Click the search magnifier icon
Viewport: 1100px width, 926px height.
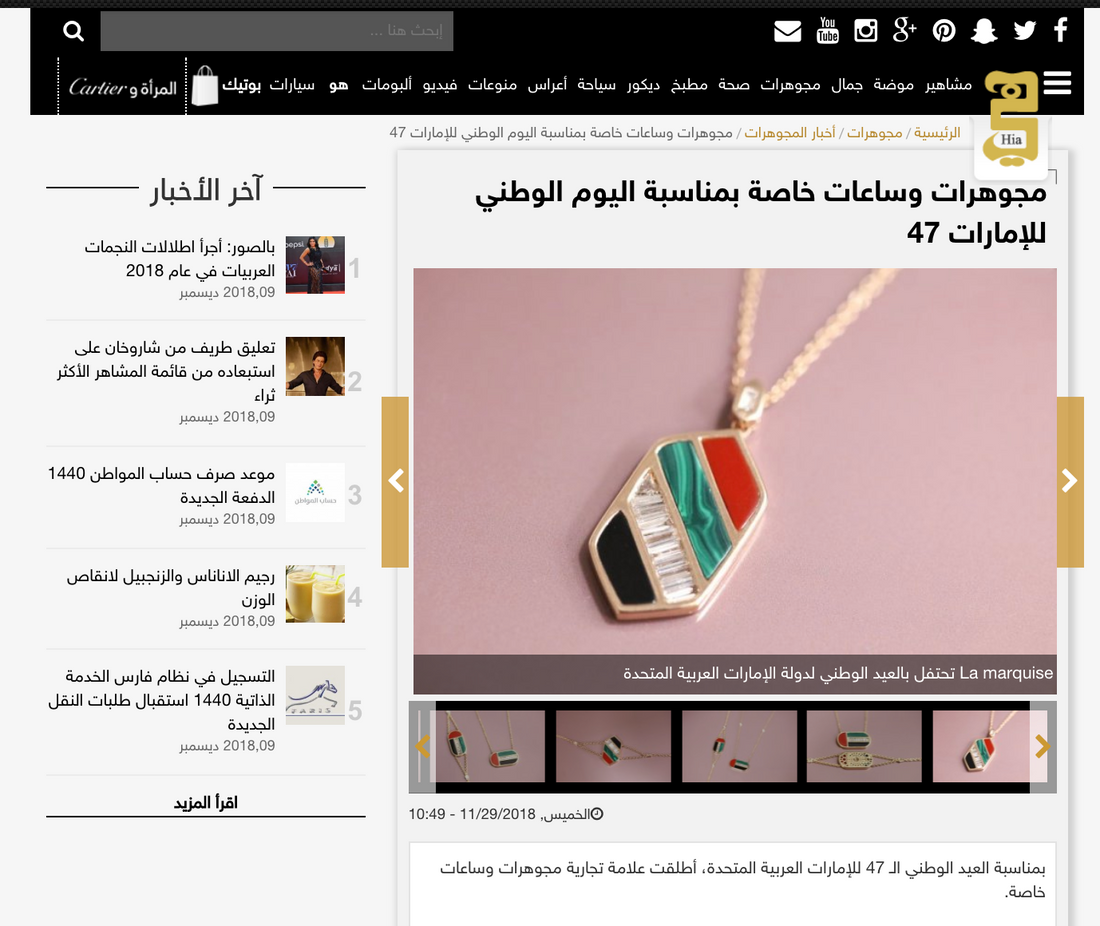(x=74, y=31)
